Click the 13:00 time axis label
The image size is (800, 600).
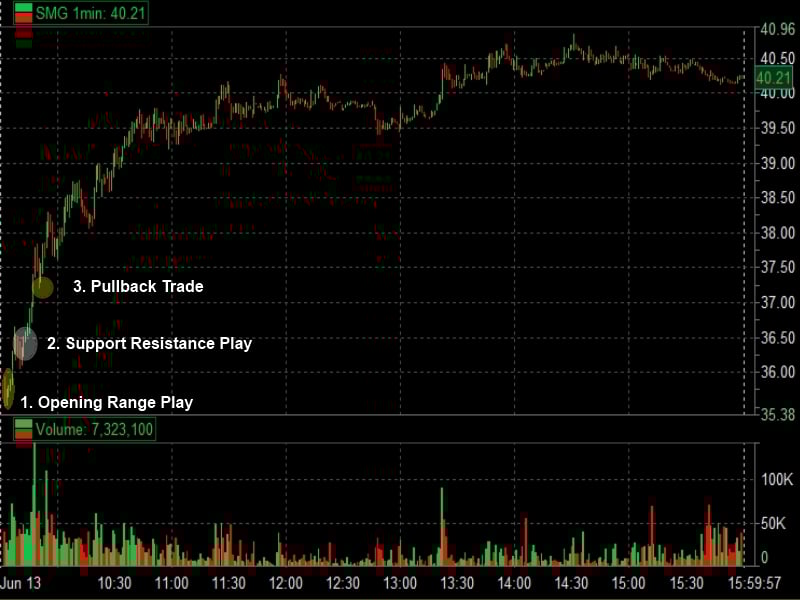point(400,583)
